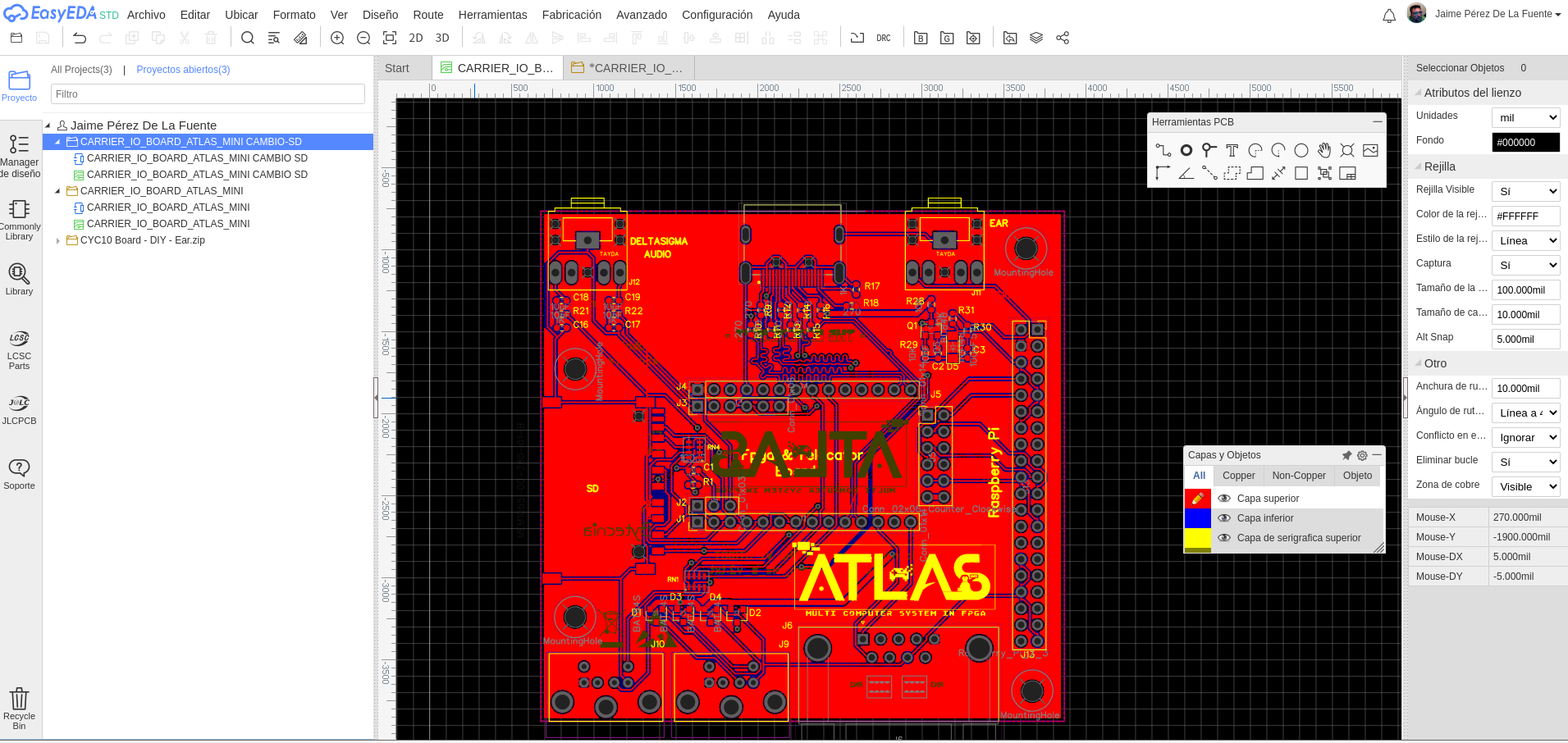Select the Via tool in Herramientas PCB
Image resolution: width=1568 pixels, height=743 pixels.
[x=1209, y=150]
